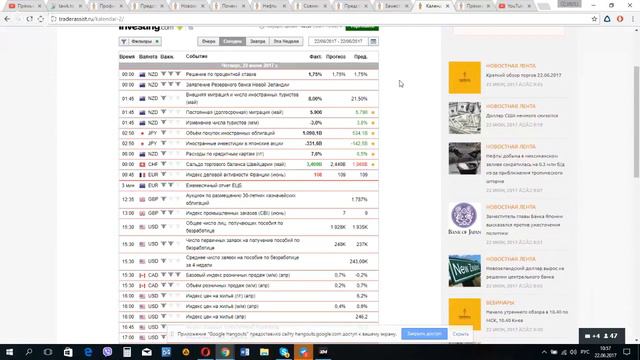640x360 pixels.
Task: Open news Заместитель главы Банка Японии
Action: (524, 225)
